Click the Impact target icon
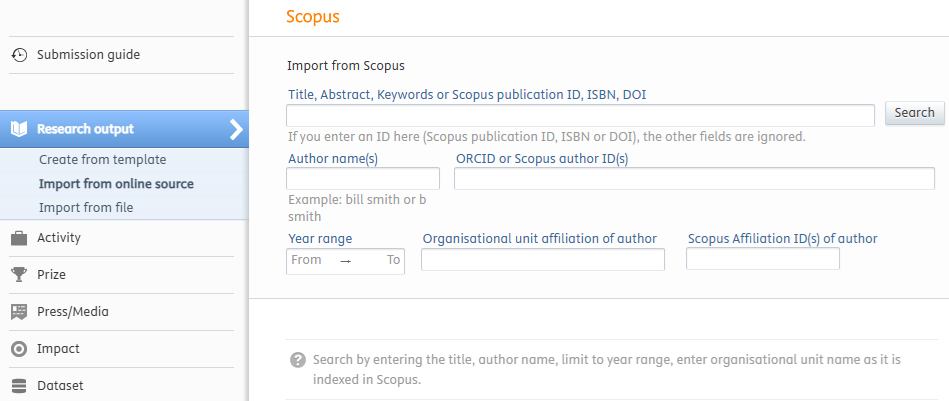 19,349
